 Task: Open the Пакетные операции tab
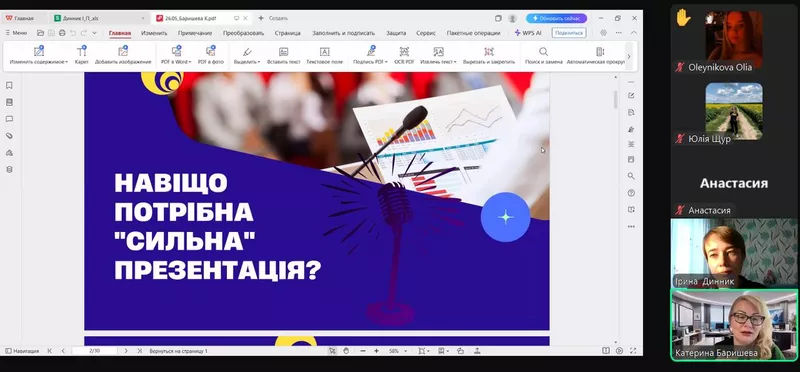click(473, 33)
